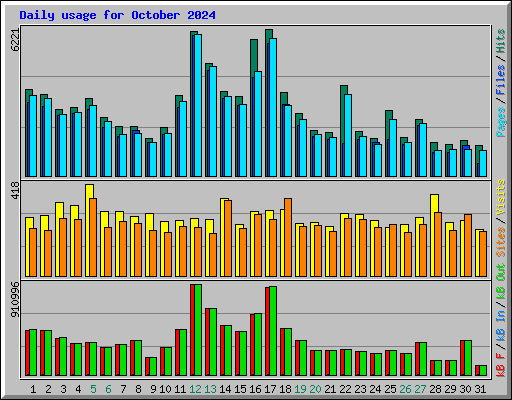Click the green kB Out bar for day 31
Viewport: 512px width, 400px height.
coord(483,371)
